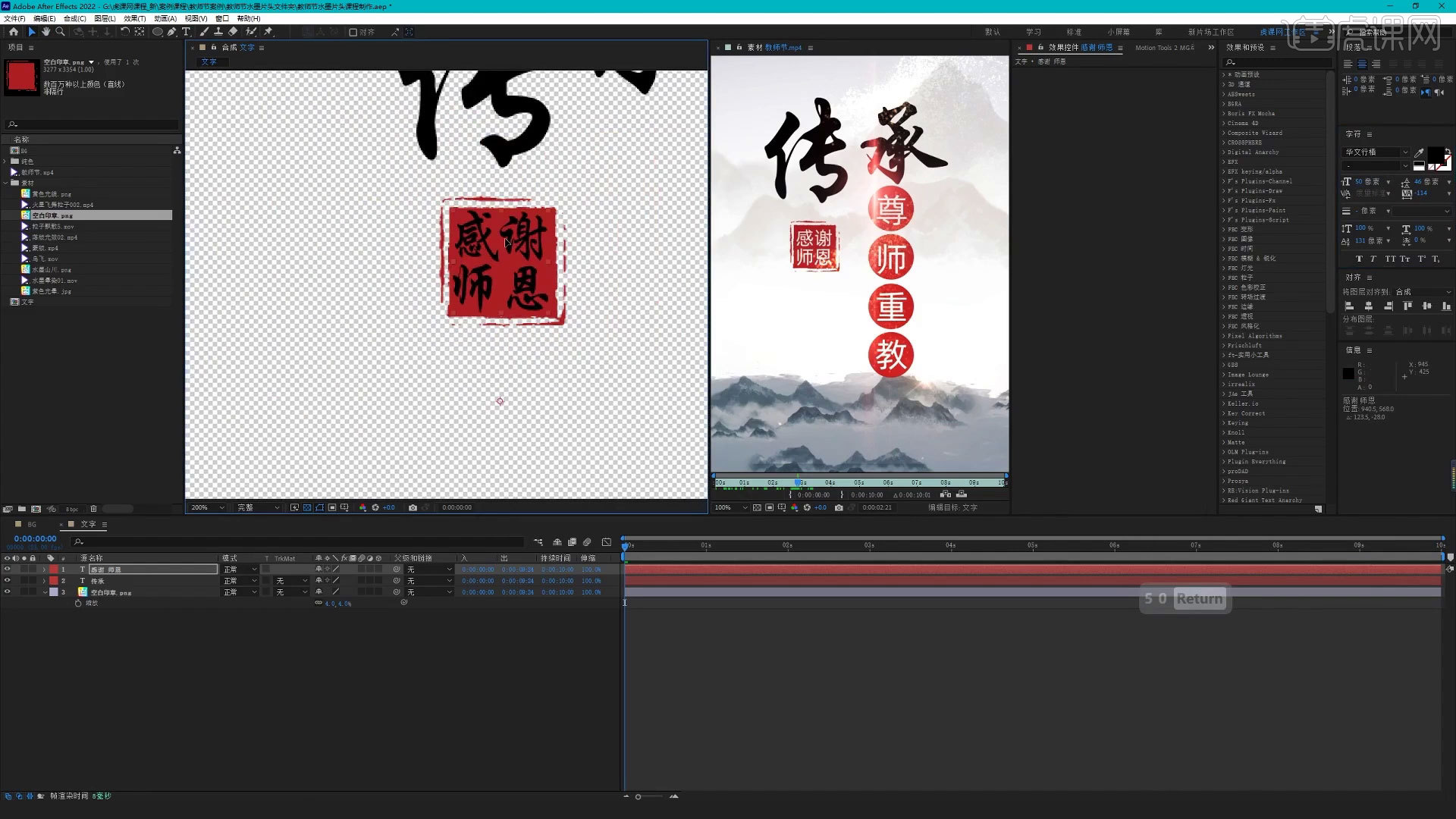This screenshot has width=1456, height=819.
Task: Toggle transparency grid in composition viewer
Action: pos(307,507)
